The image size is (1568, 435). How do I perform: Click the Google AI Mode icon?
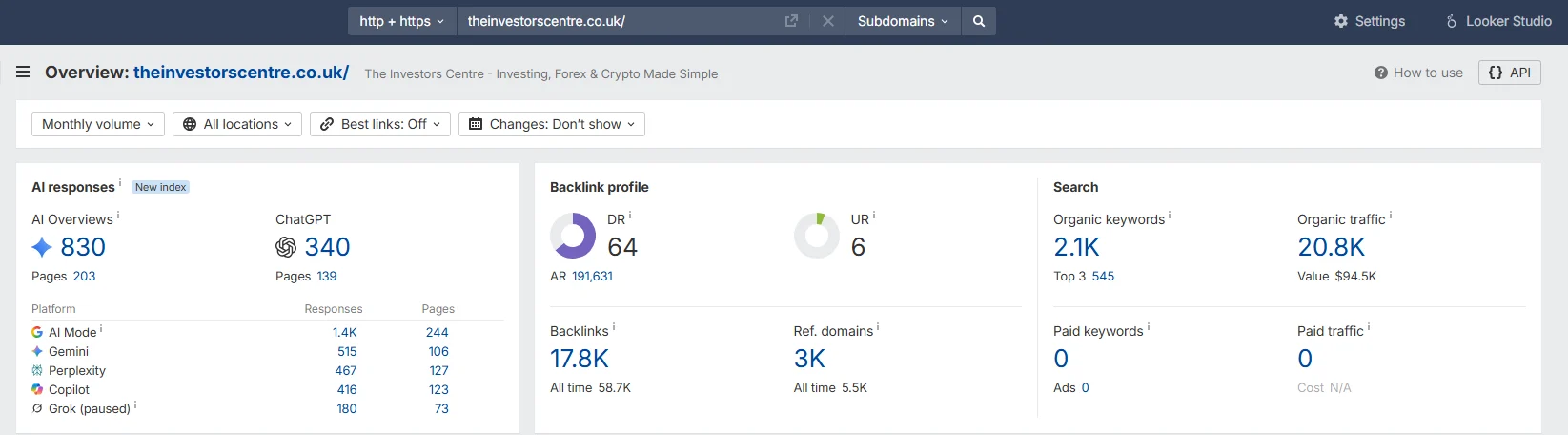37,332
